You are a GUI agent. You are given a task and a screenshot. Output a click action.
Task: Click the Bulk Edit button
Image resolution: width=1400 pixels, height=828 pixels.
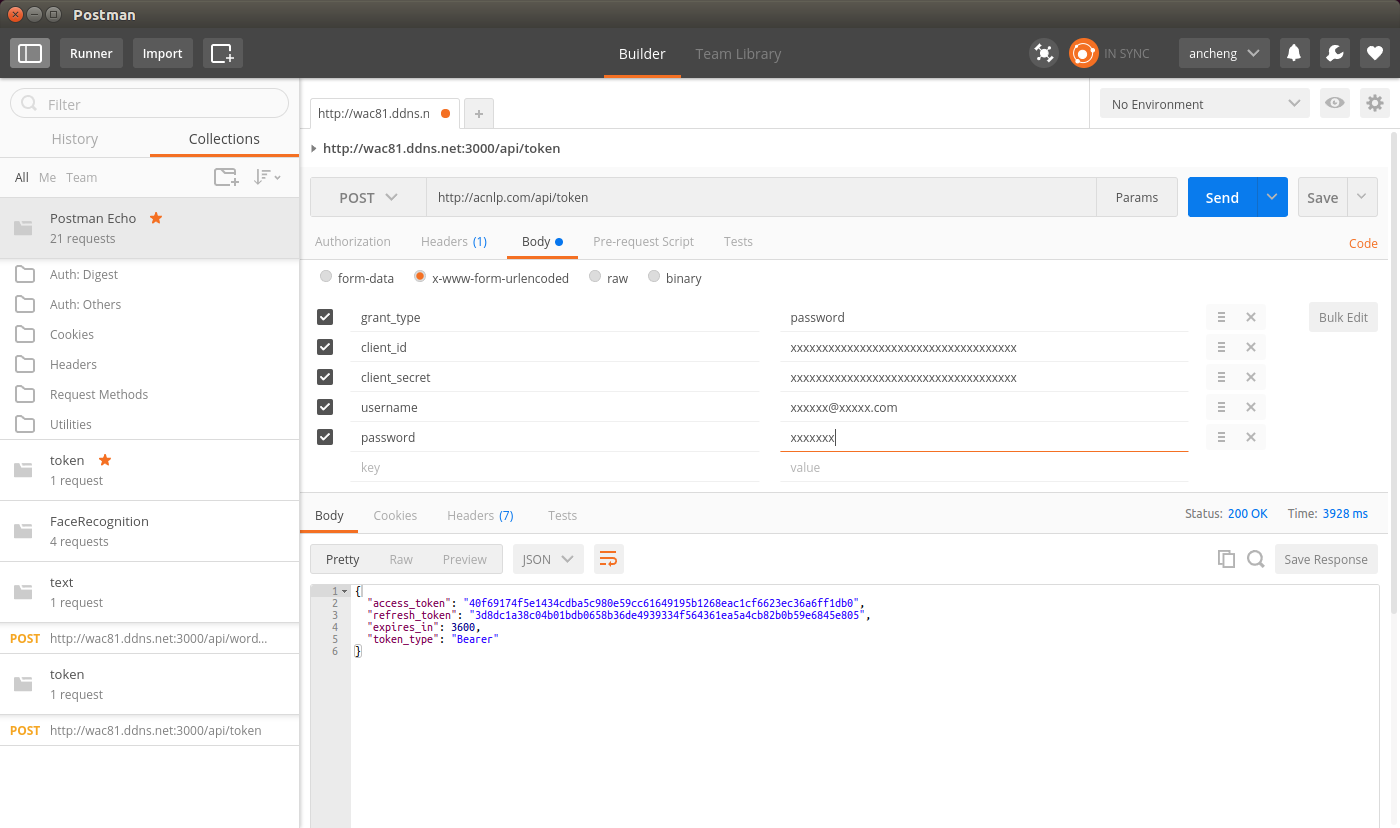pyautogui.click(x=1343, y=317)
